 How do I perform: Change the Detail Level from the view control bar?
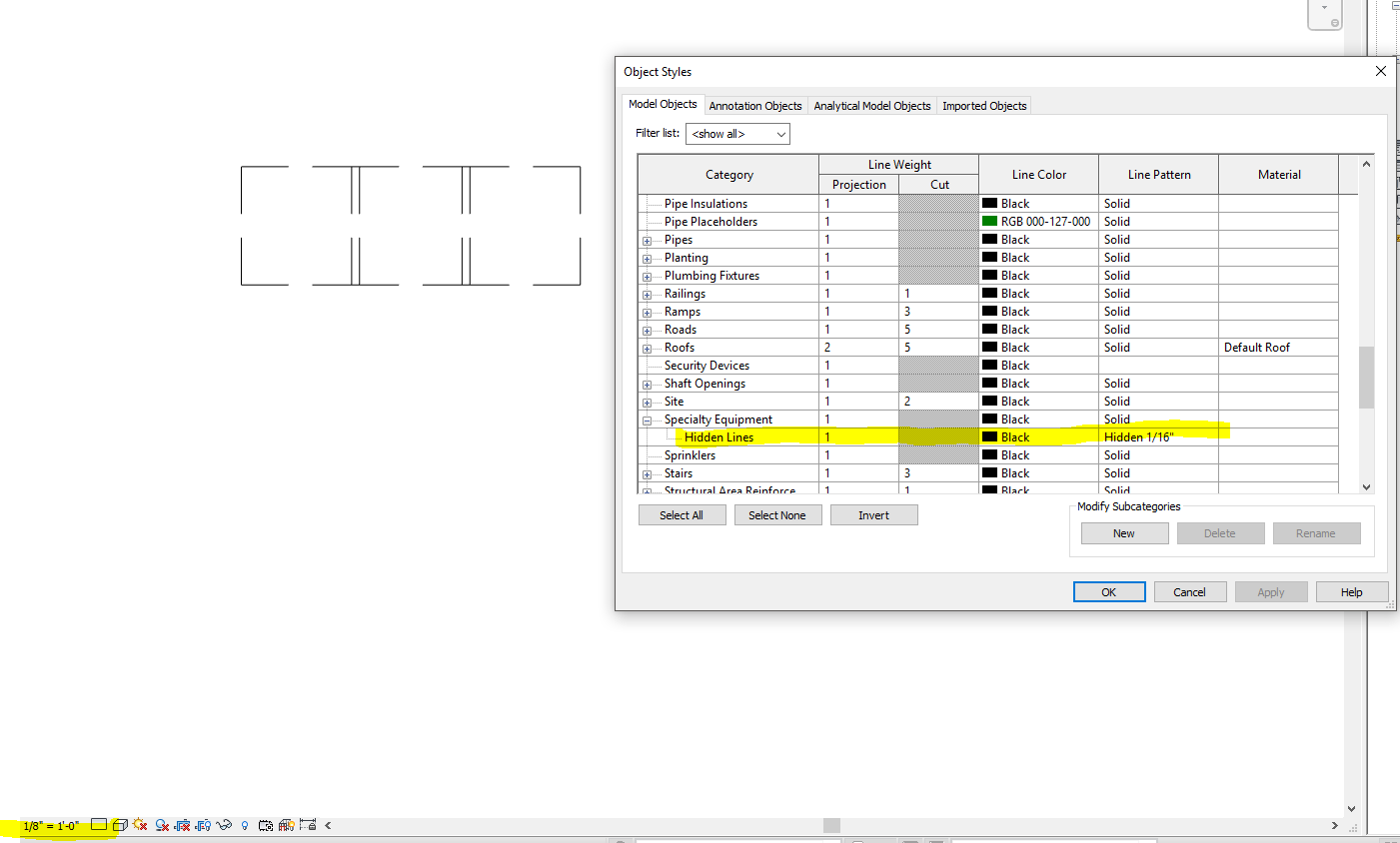click(x=99, y=825)
